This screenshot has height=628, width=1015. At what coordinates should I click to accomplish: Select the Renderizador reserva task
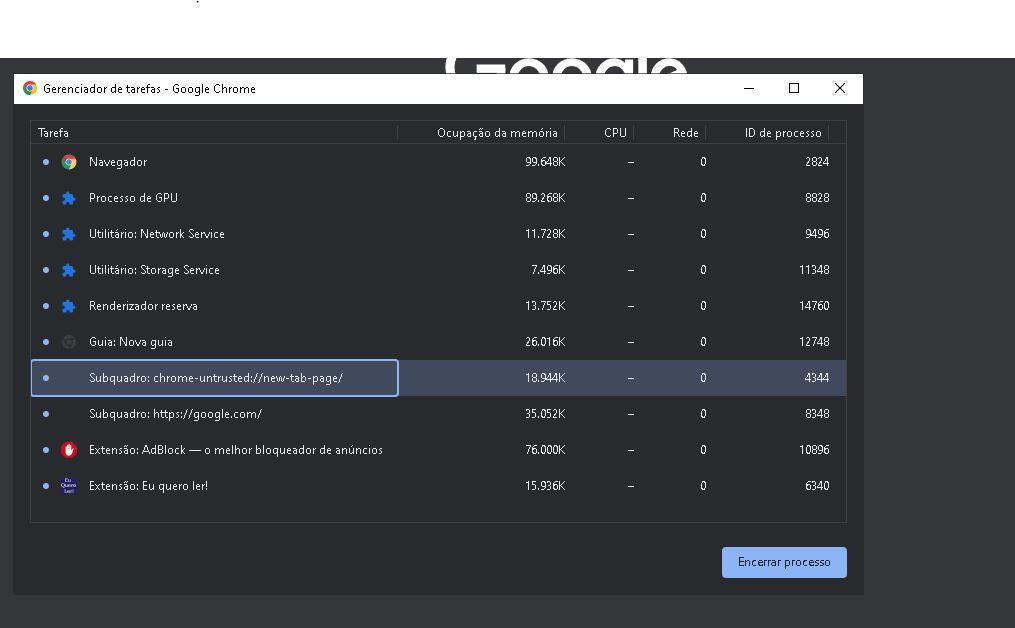438,306
